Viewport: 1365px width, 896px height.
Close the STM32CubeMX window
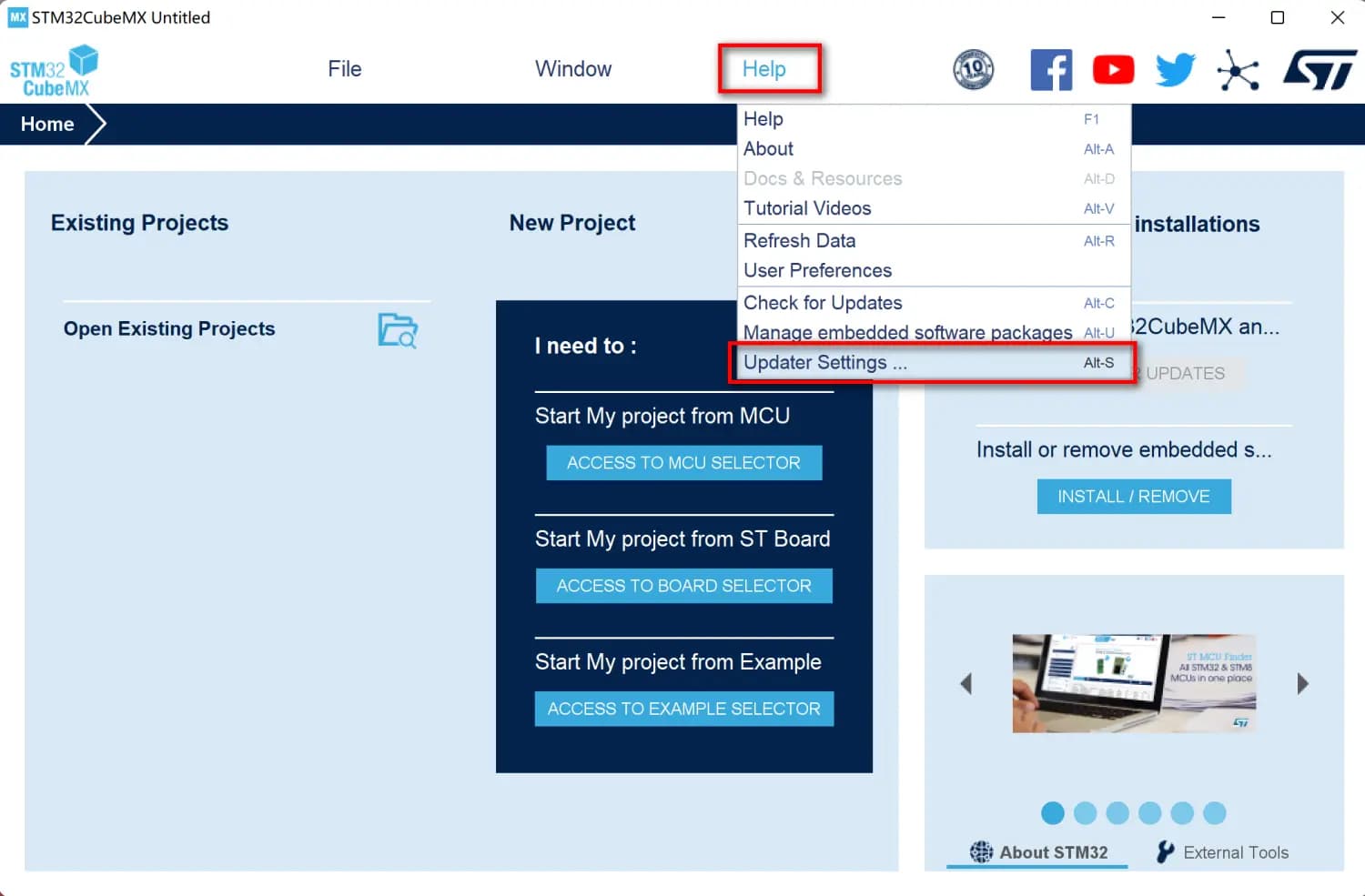pyautogui.click(x=1337, y=18)
